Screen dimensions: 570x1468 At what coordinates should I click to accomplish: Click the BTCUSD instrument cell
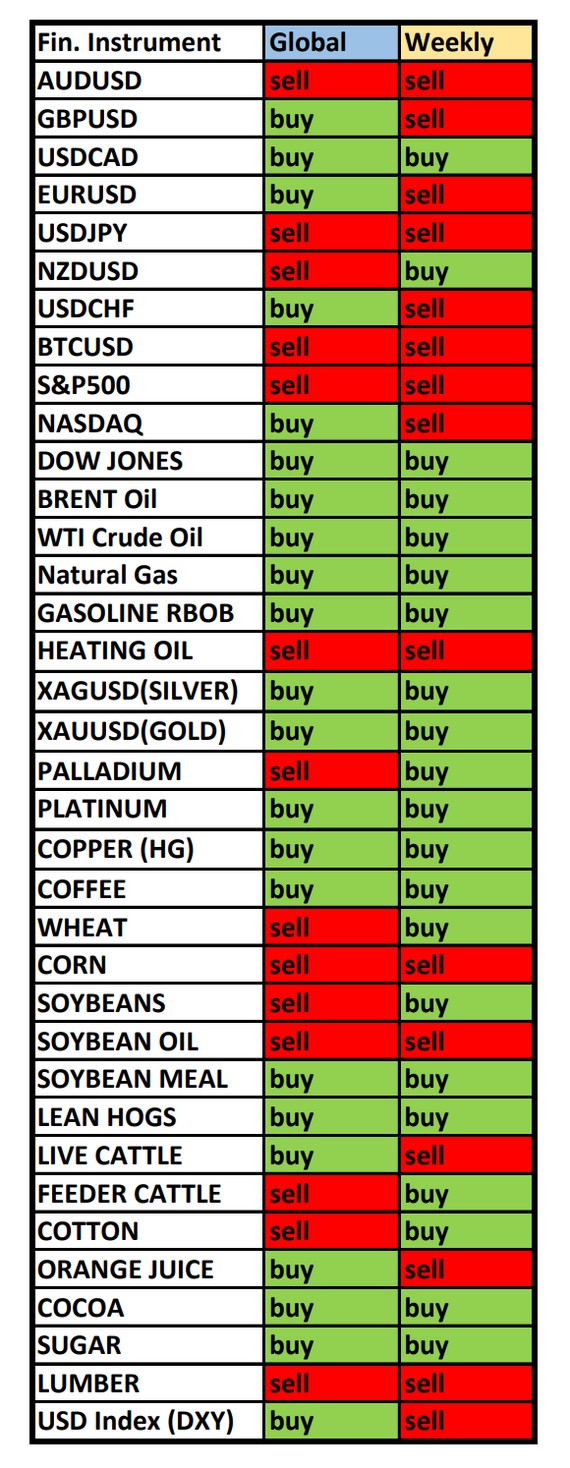point(148,347)
